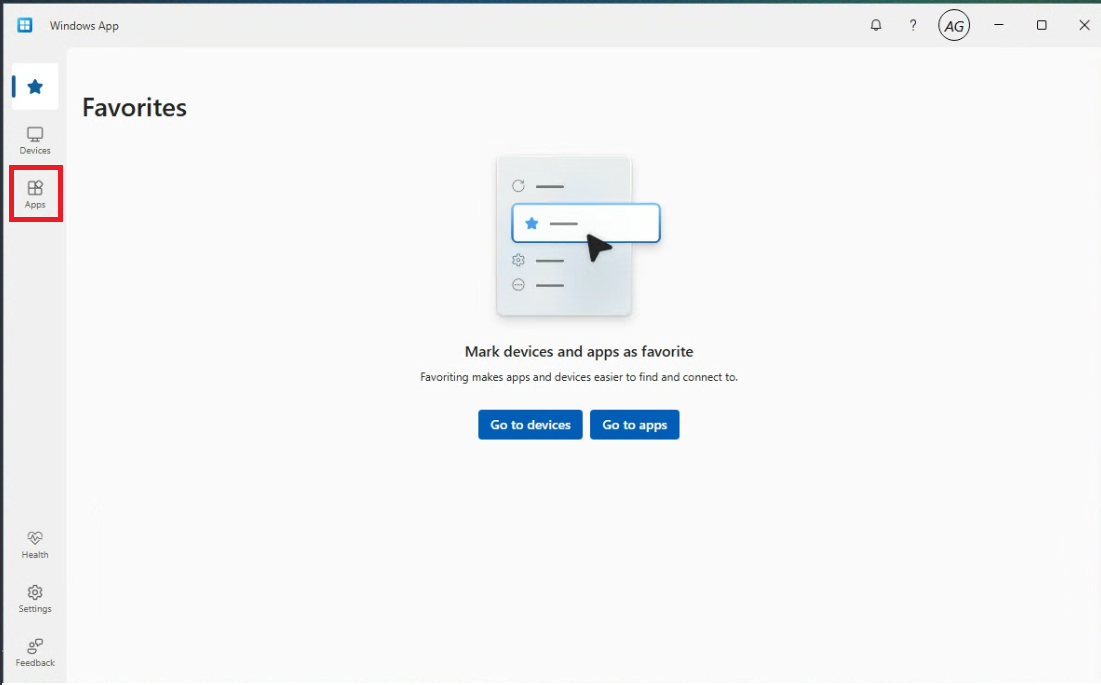1101x685 pixels.
Task: Open help via the question mark icon
Action: [x=913, y=26]
